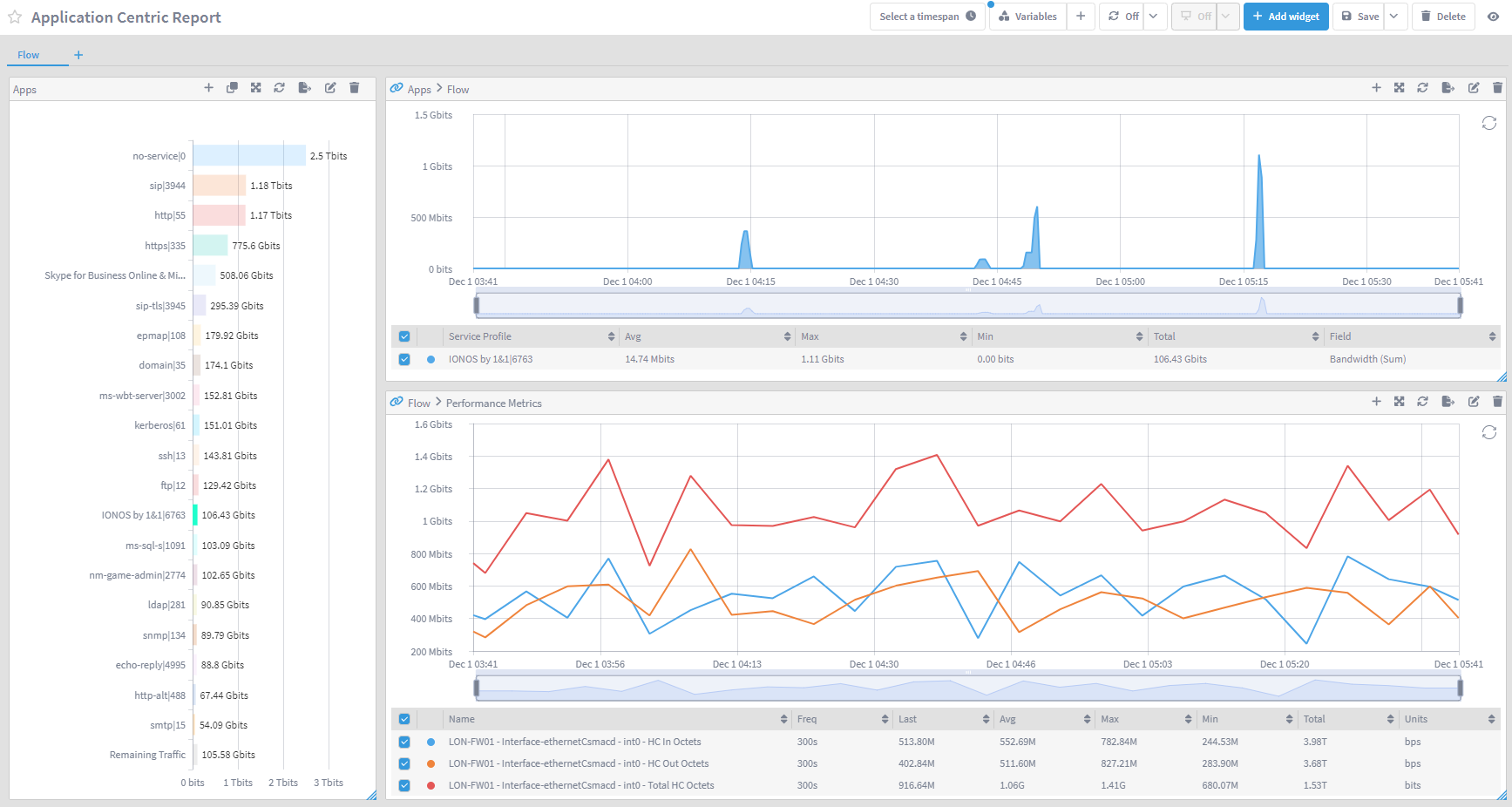Open Select a timespan picker
This screenshot has width=1512, height=807.
(x=927, y=17)
